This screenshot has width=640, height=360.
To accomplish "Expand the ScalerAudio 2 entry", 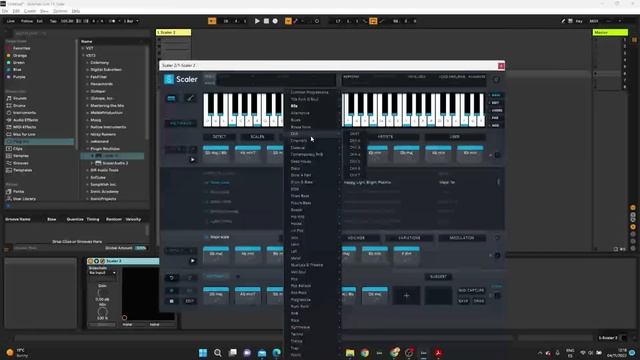I will (92, 163).
